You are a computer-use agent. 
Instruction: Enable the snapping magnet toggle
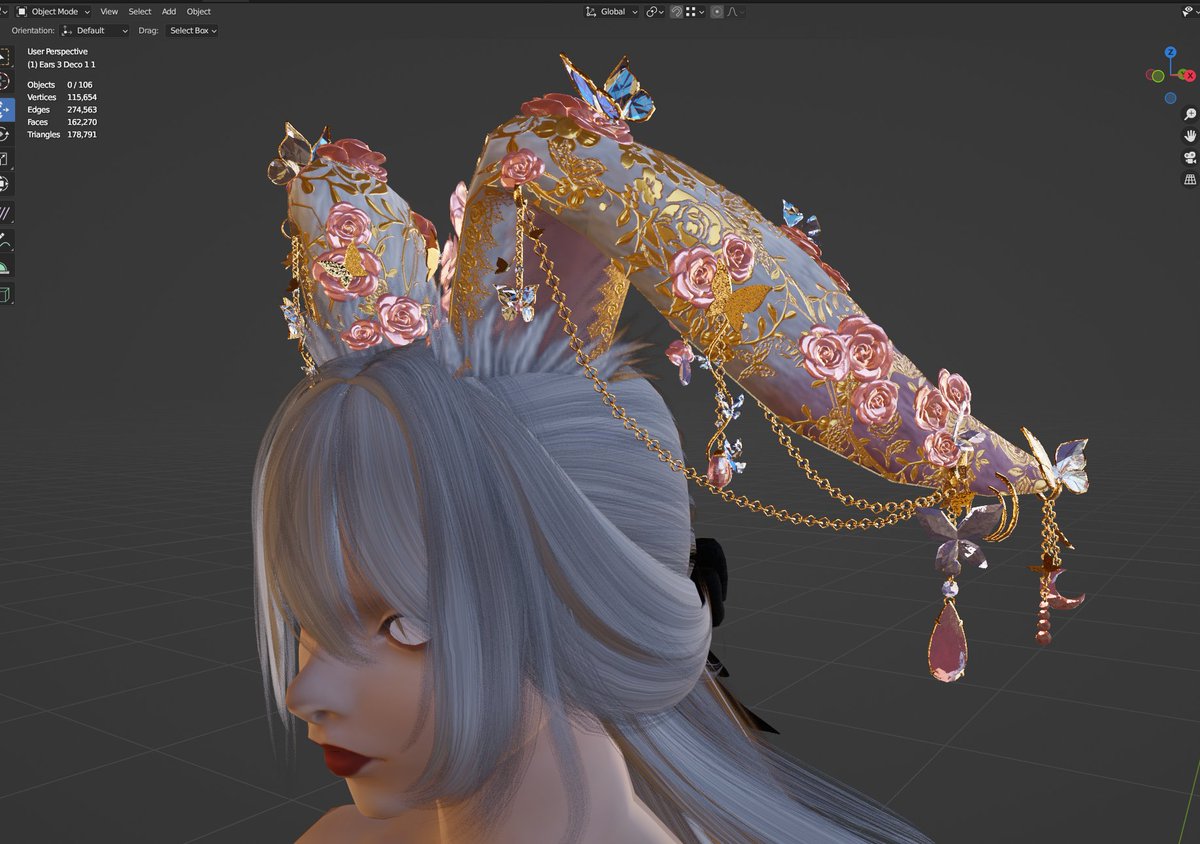(x=678, y=12)
